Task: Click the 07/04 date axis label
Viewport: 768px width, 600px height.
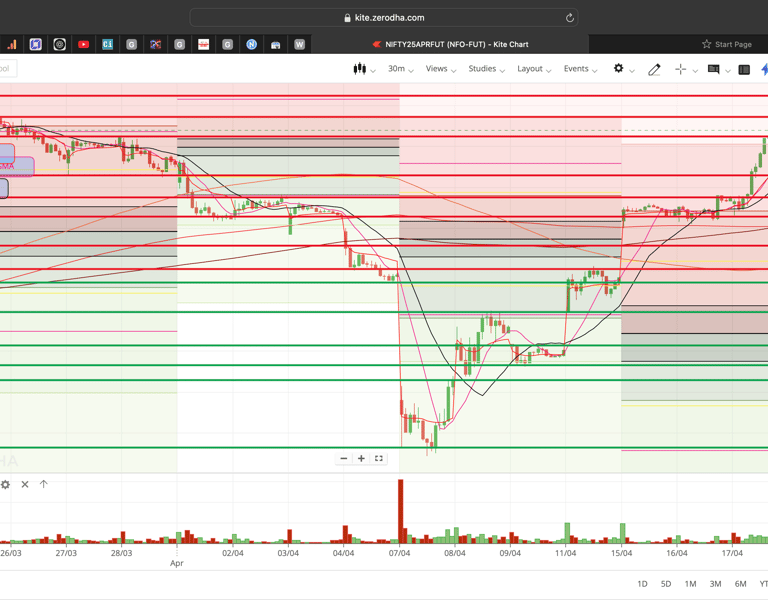Action: coord(399,553)
